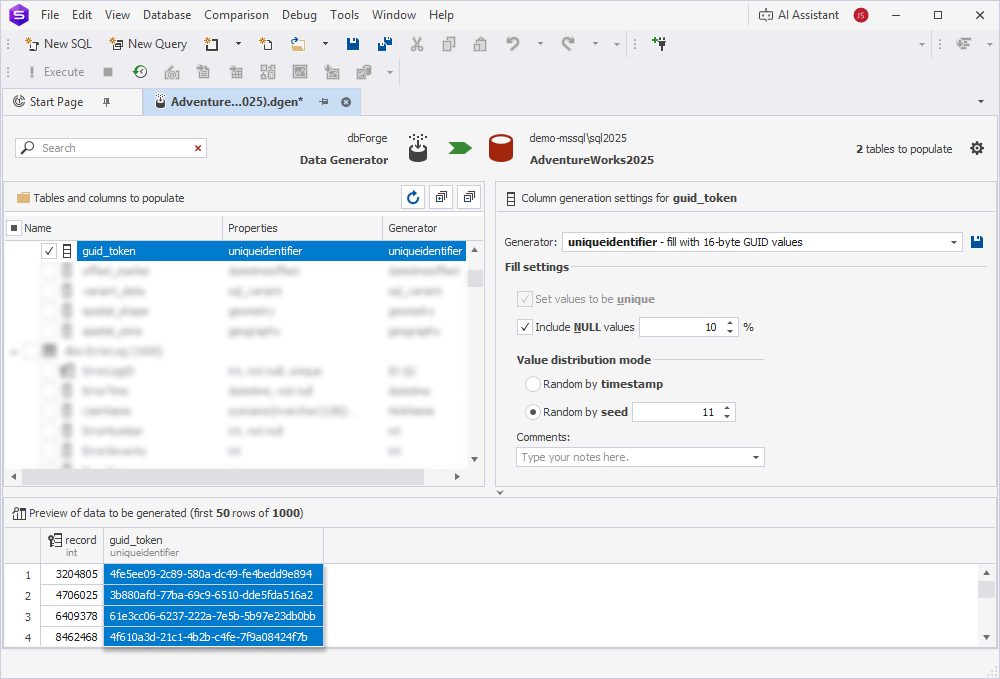Clear the search box with red X
Viewport: 1000px width, 679px height.
pos(198,148)
